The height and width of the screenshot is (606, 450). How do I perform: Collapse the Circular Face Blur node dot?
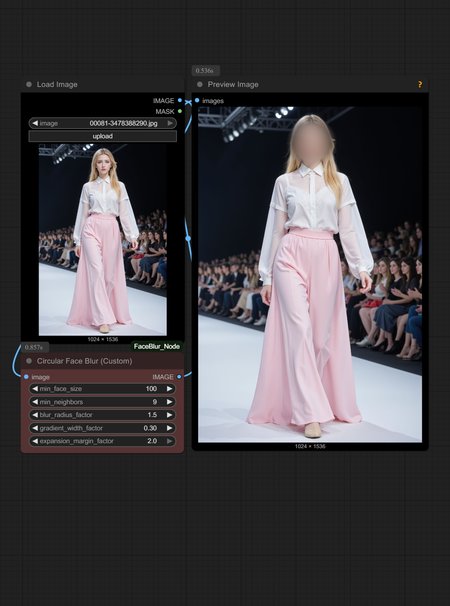coord(29,361)
